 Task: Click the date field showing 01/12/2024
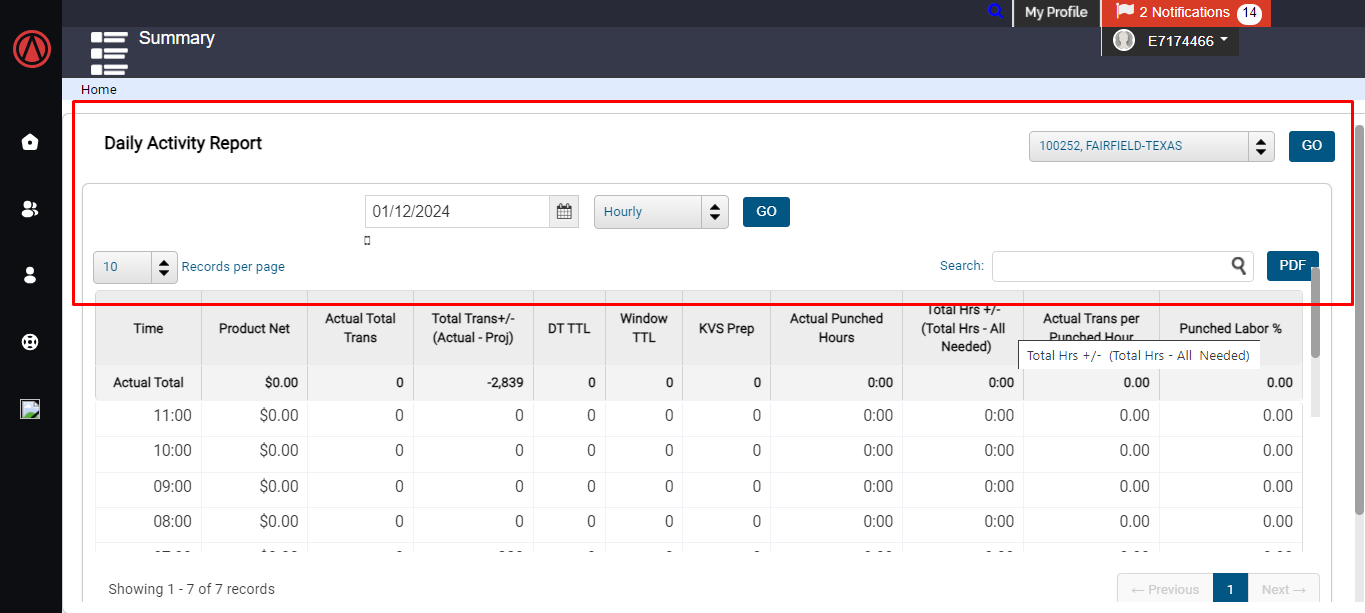pyautogui.click(x=457, y=211)
